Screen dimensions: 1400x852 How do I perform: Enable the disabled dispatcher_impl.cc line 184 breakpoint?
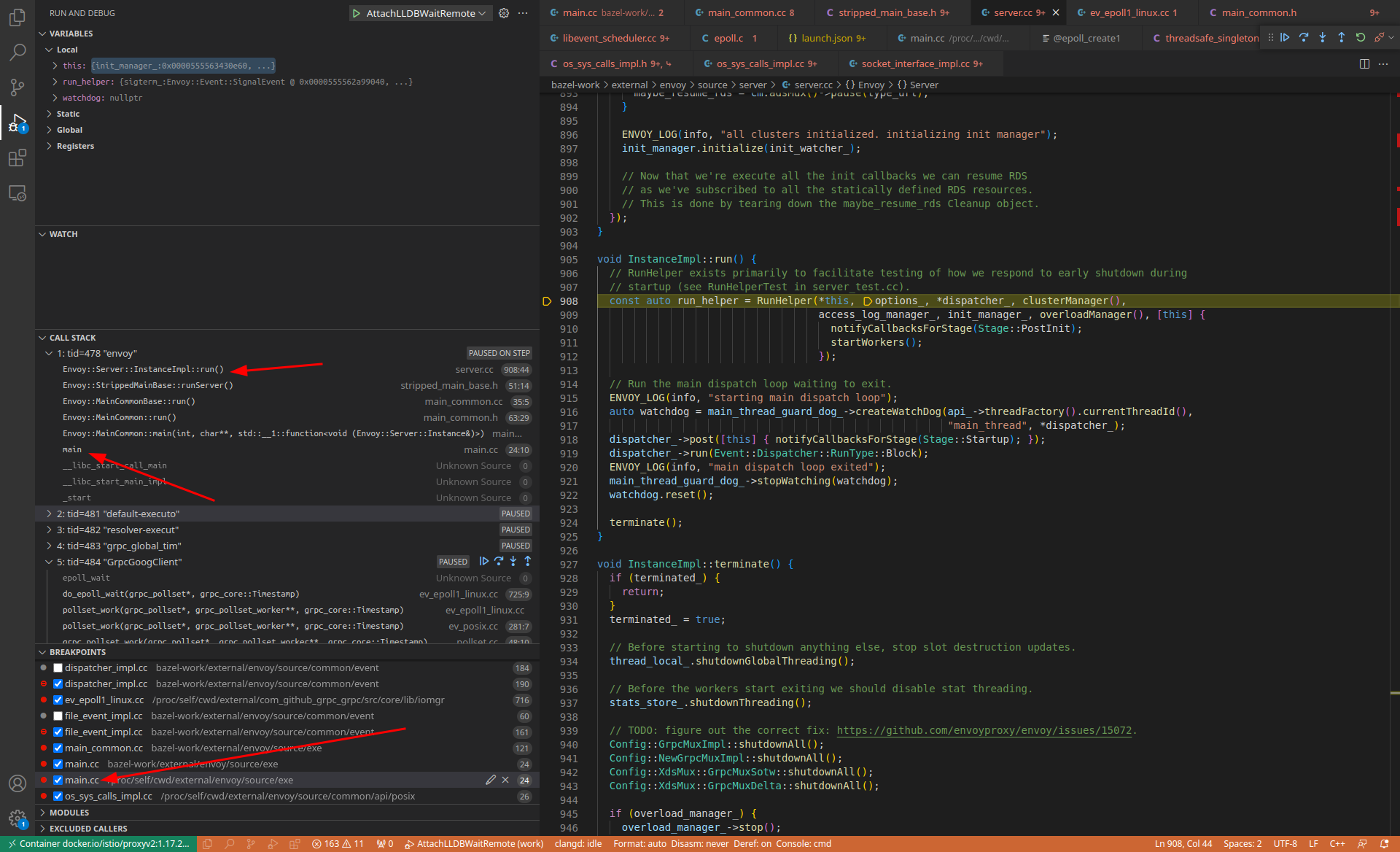pos(58,667)
